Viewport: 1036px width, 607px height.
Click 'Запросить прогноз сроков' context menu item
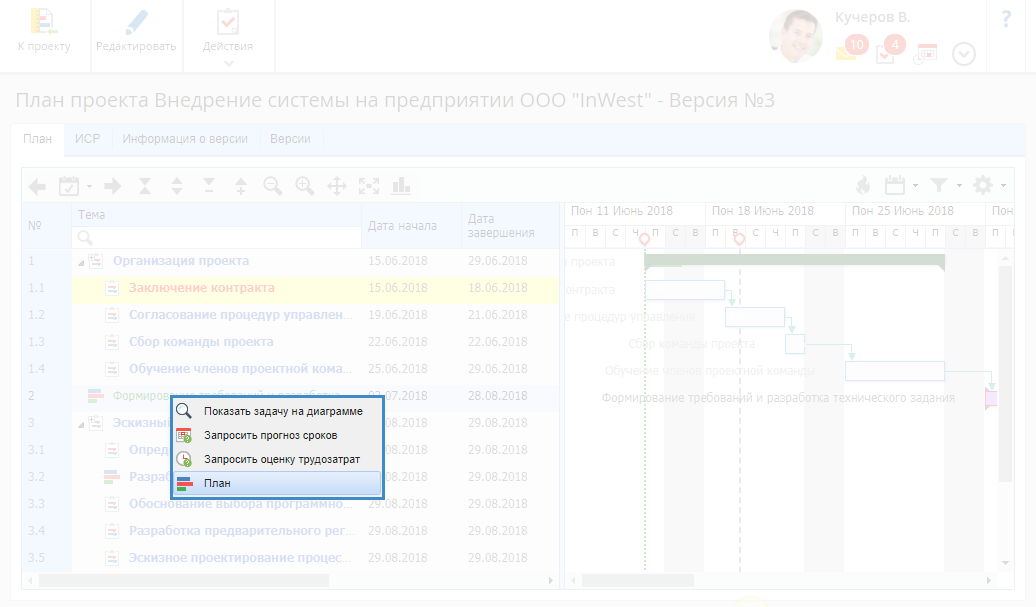277,435
